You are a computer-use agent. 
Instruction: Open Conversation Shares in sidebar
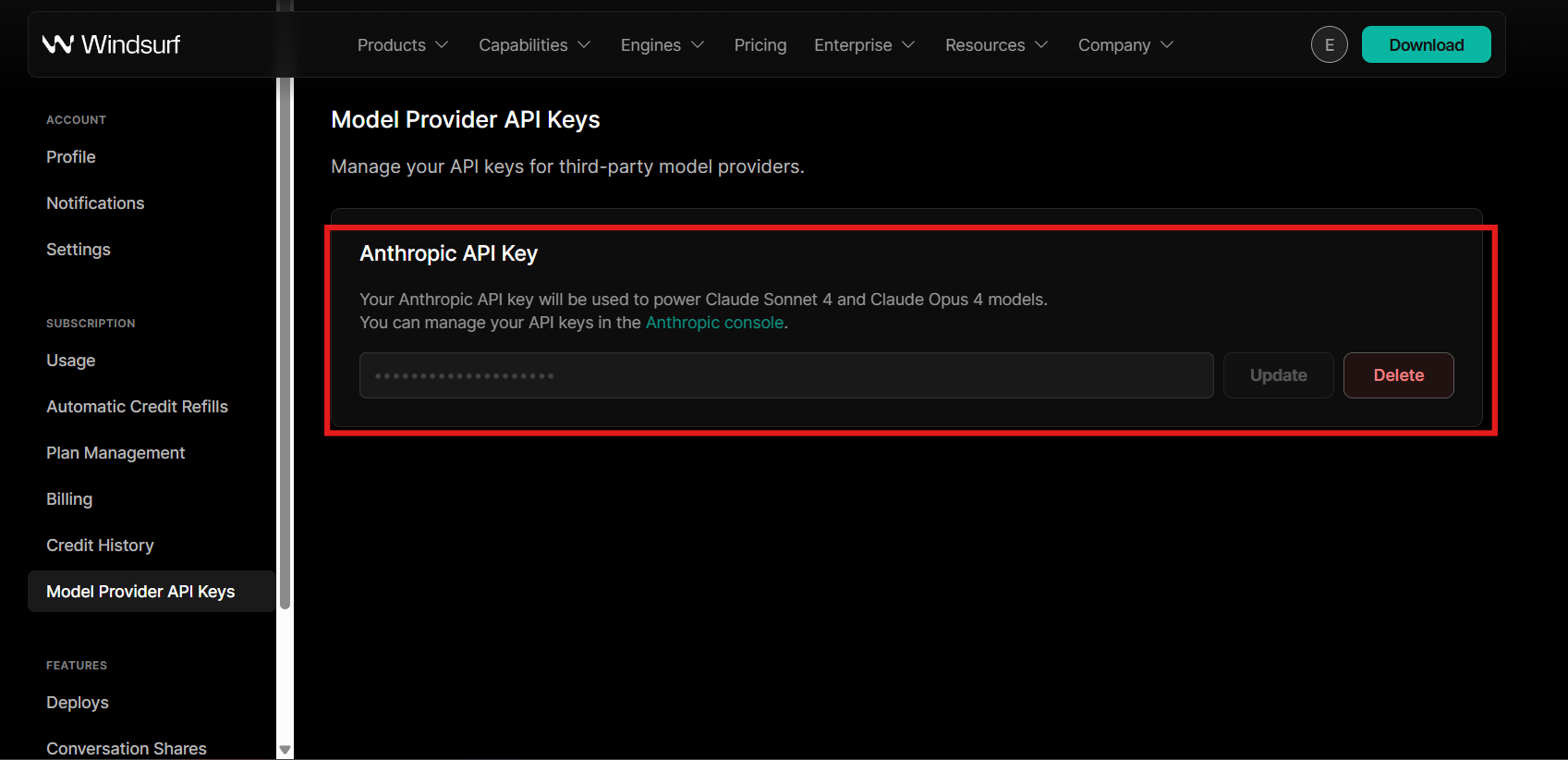click(x=127, y=749)
